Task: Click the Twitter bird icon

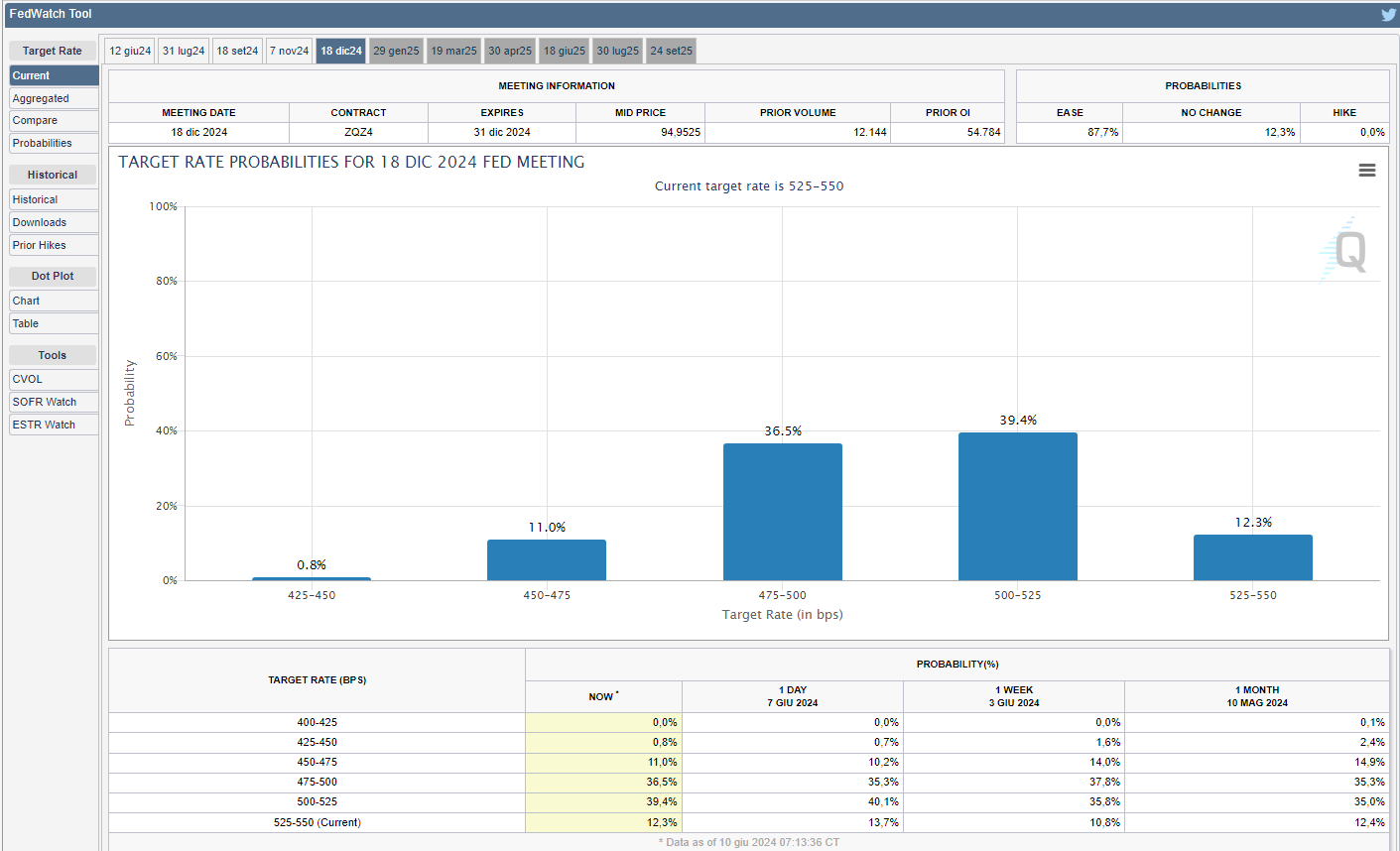Action: pos(1388,14)
